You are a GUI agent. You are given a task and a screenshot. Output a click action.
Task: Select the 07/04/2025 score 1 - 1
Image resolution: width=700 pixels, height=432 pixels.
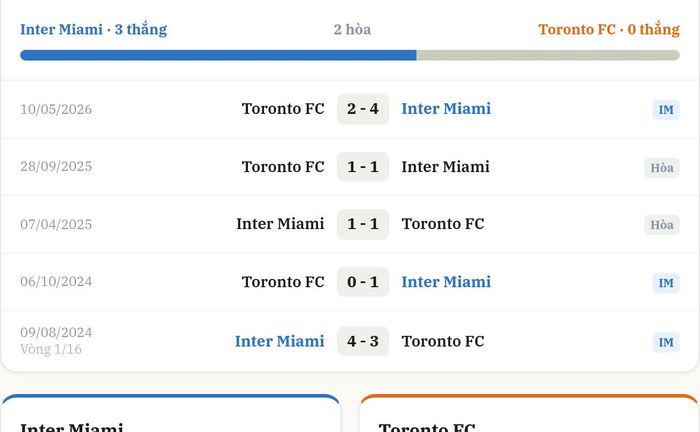tap(363, 224)
